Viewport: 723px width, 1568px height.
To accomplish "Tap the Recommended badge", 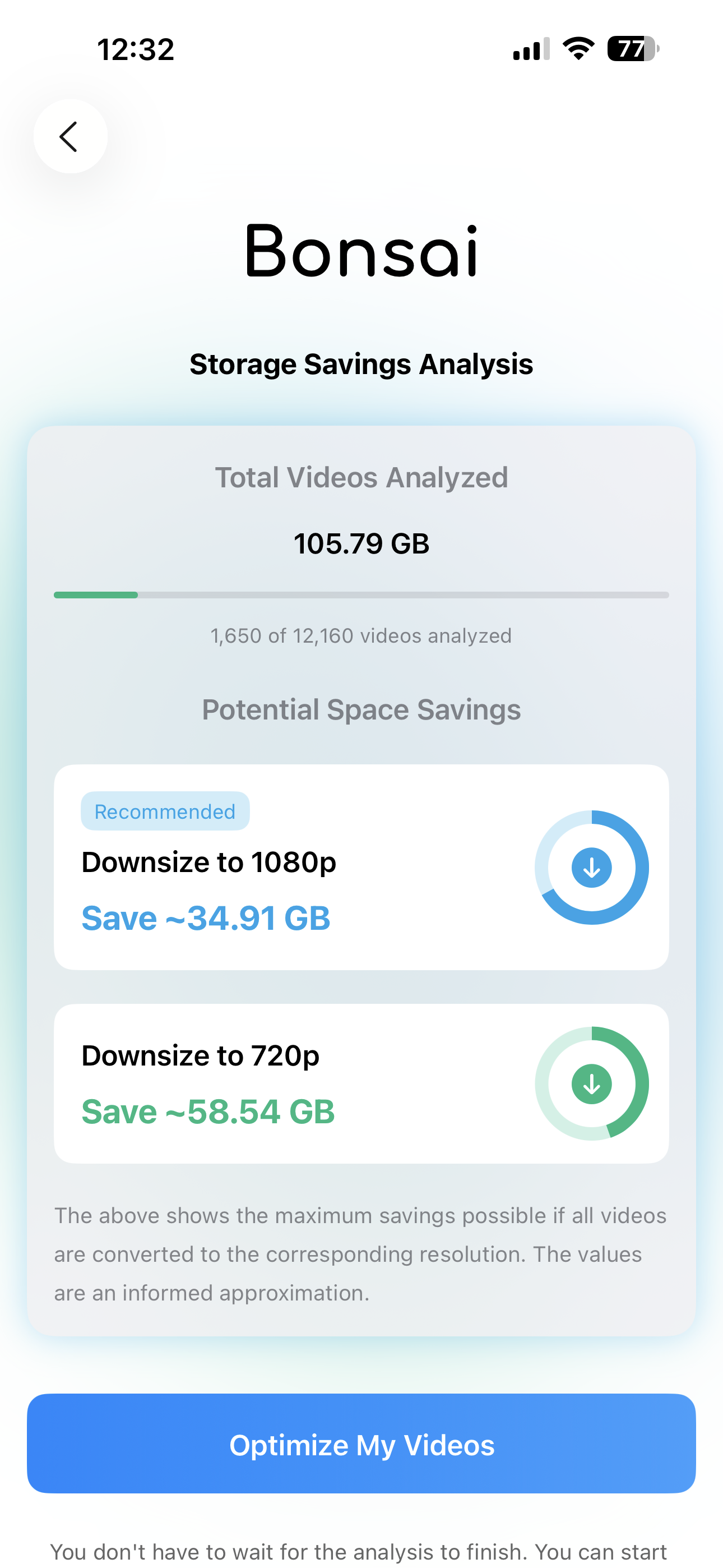I will pos(165,811).
